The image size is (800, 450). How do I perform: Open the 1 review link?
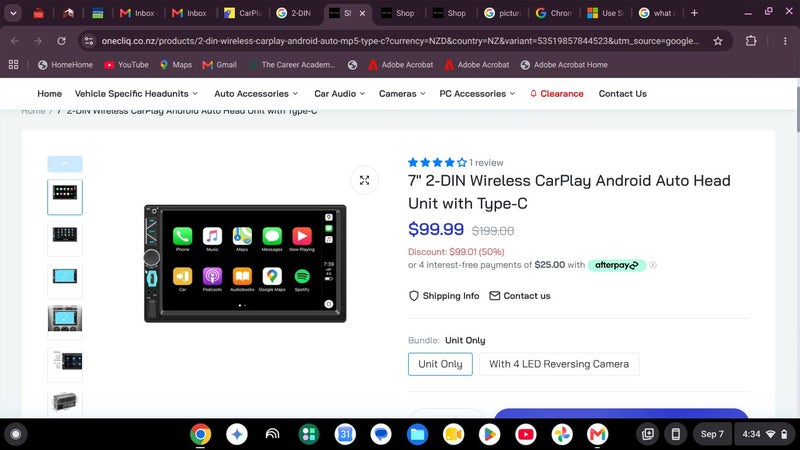click(486, 163)
